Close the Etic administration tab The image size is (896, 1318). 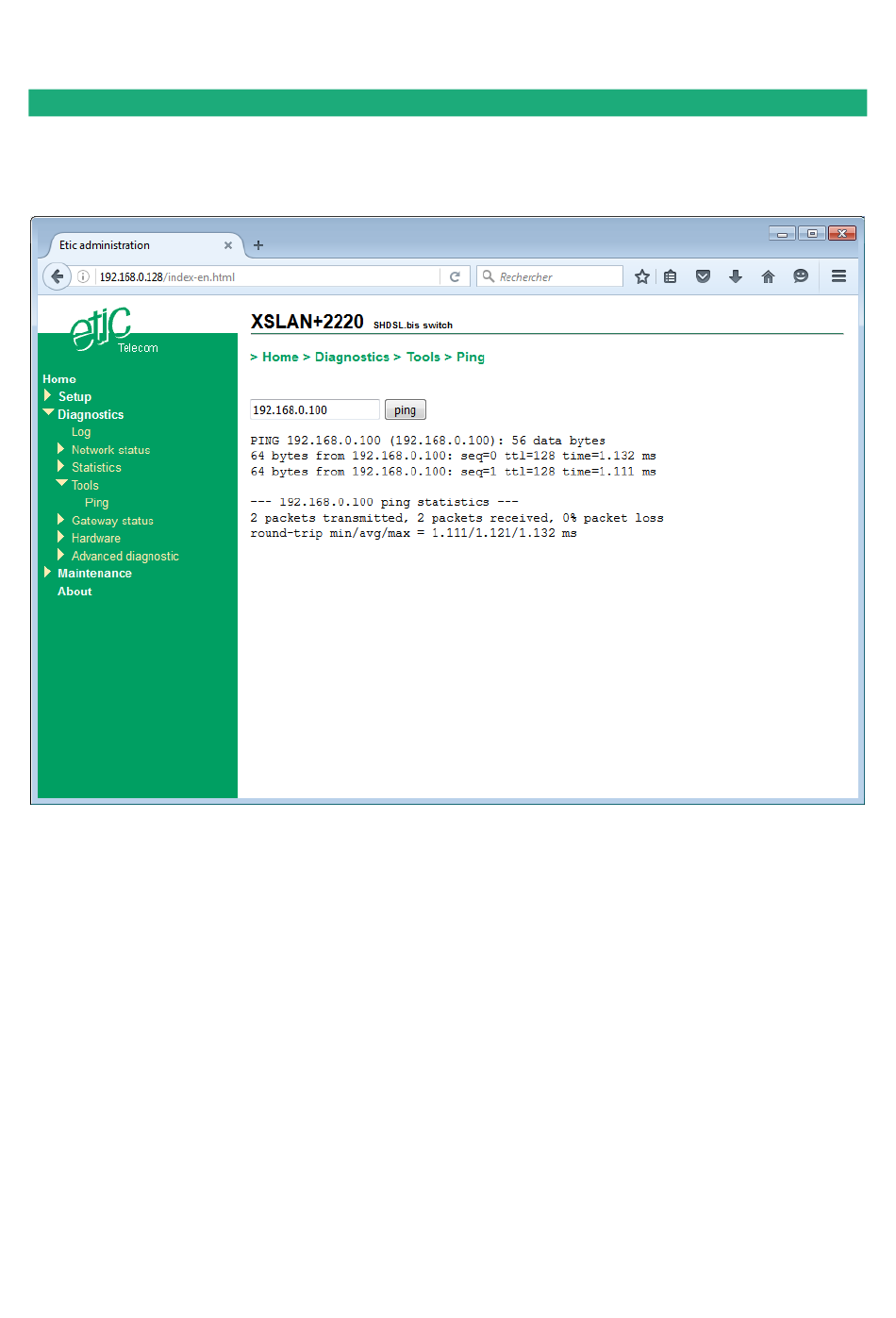pos(228,245)
